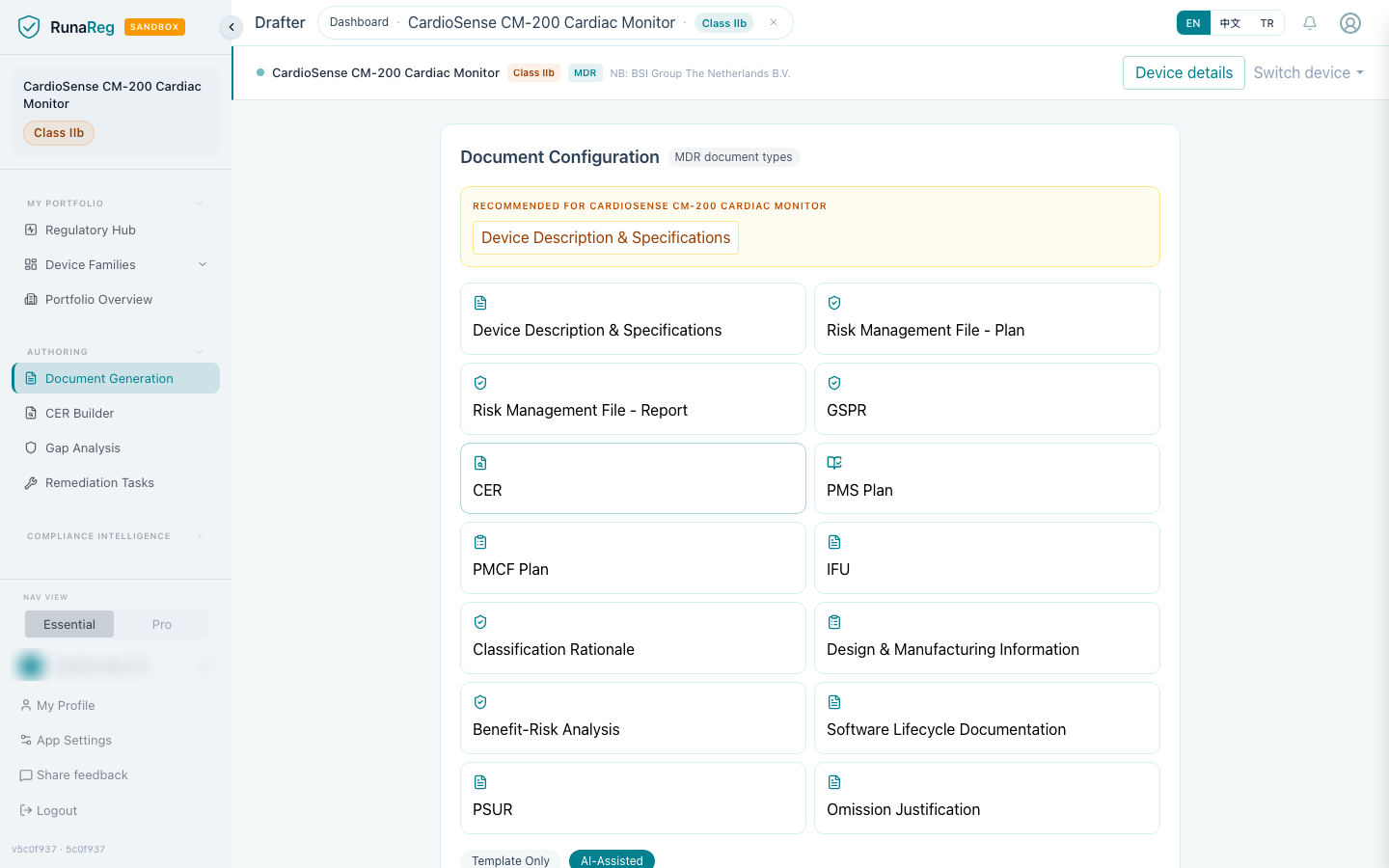The width and height of the screenshot is (1389, 868).
Task: Click the Logout arrow icon
Action: [26, 810]
